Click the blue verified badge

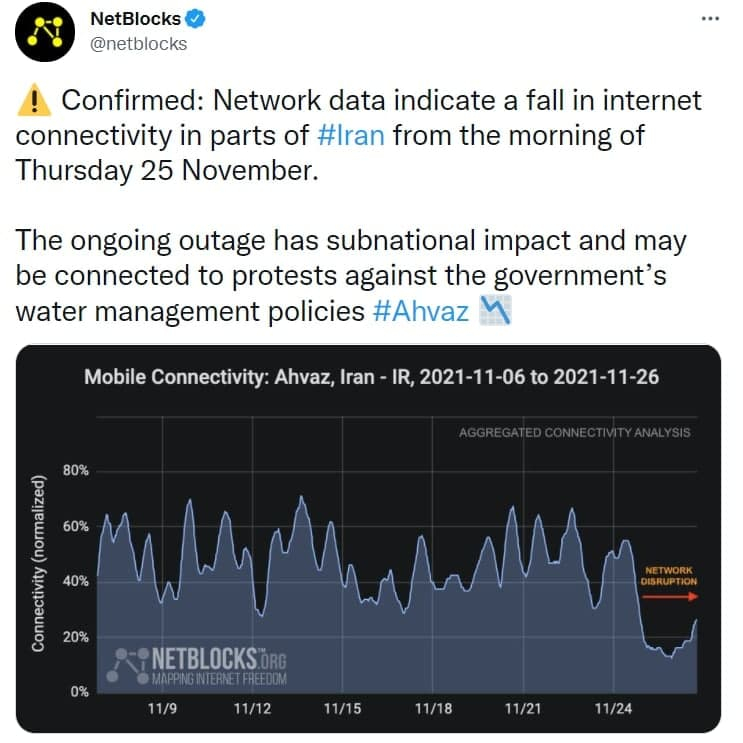[x=198, y=18]
